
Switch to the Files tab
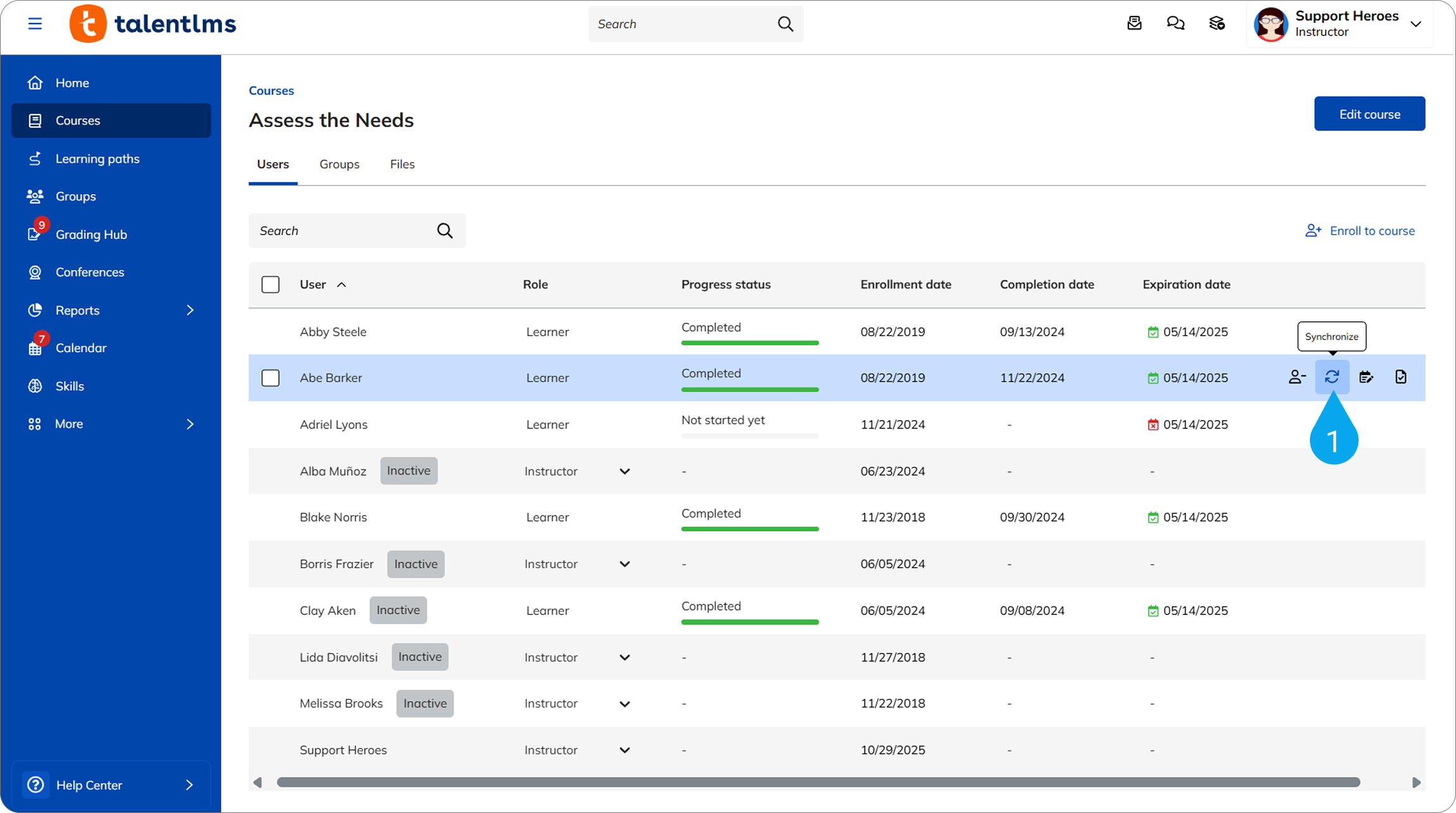402,164
